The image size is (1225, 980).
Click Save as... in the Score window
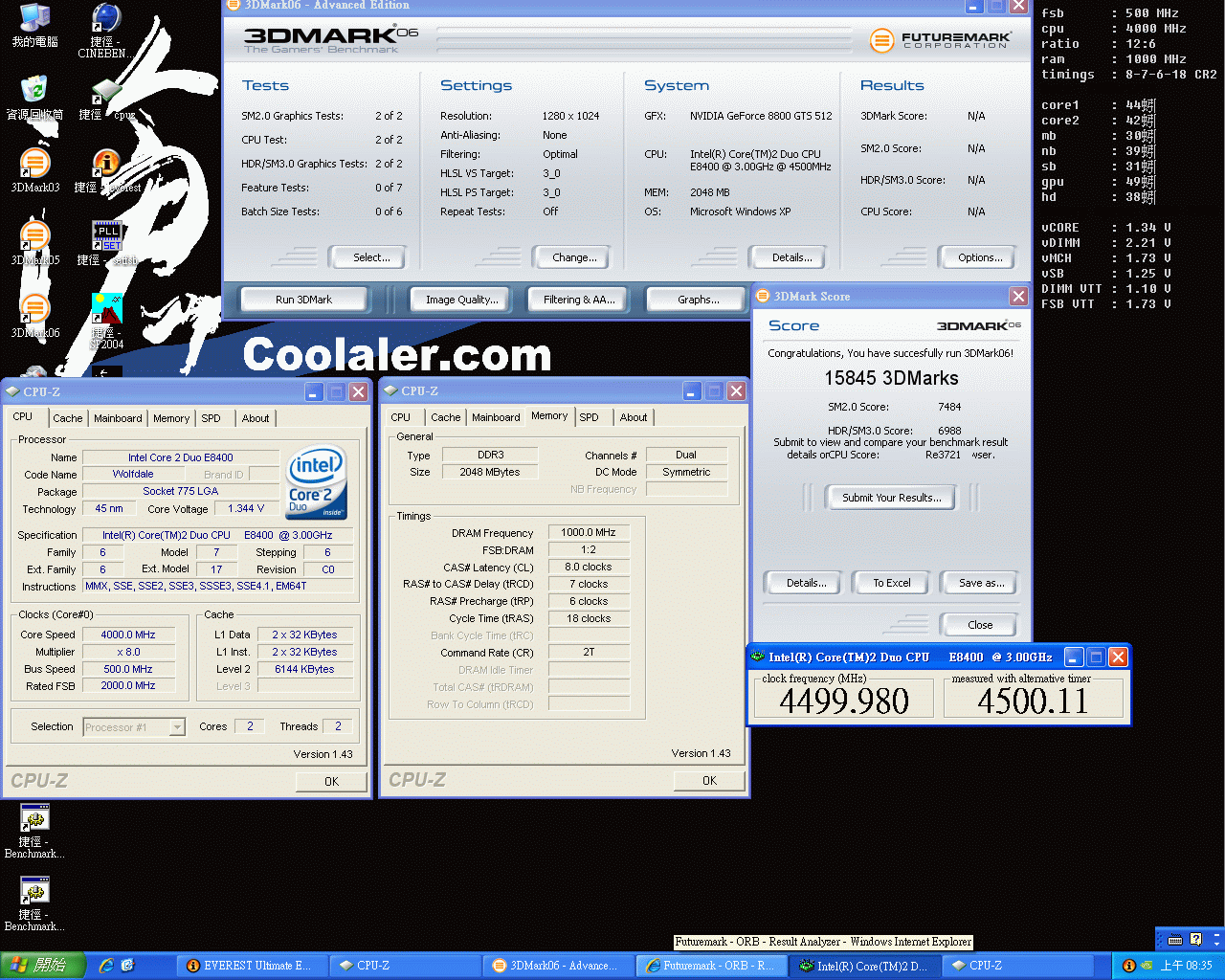[981, 583]
